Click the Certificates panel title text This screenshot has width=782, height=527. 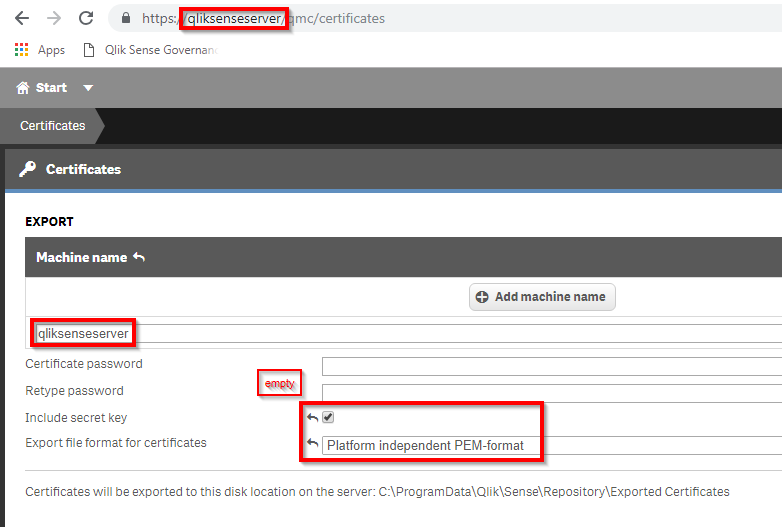click(84, 170)
